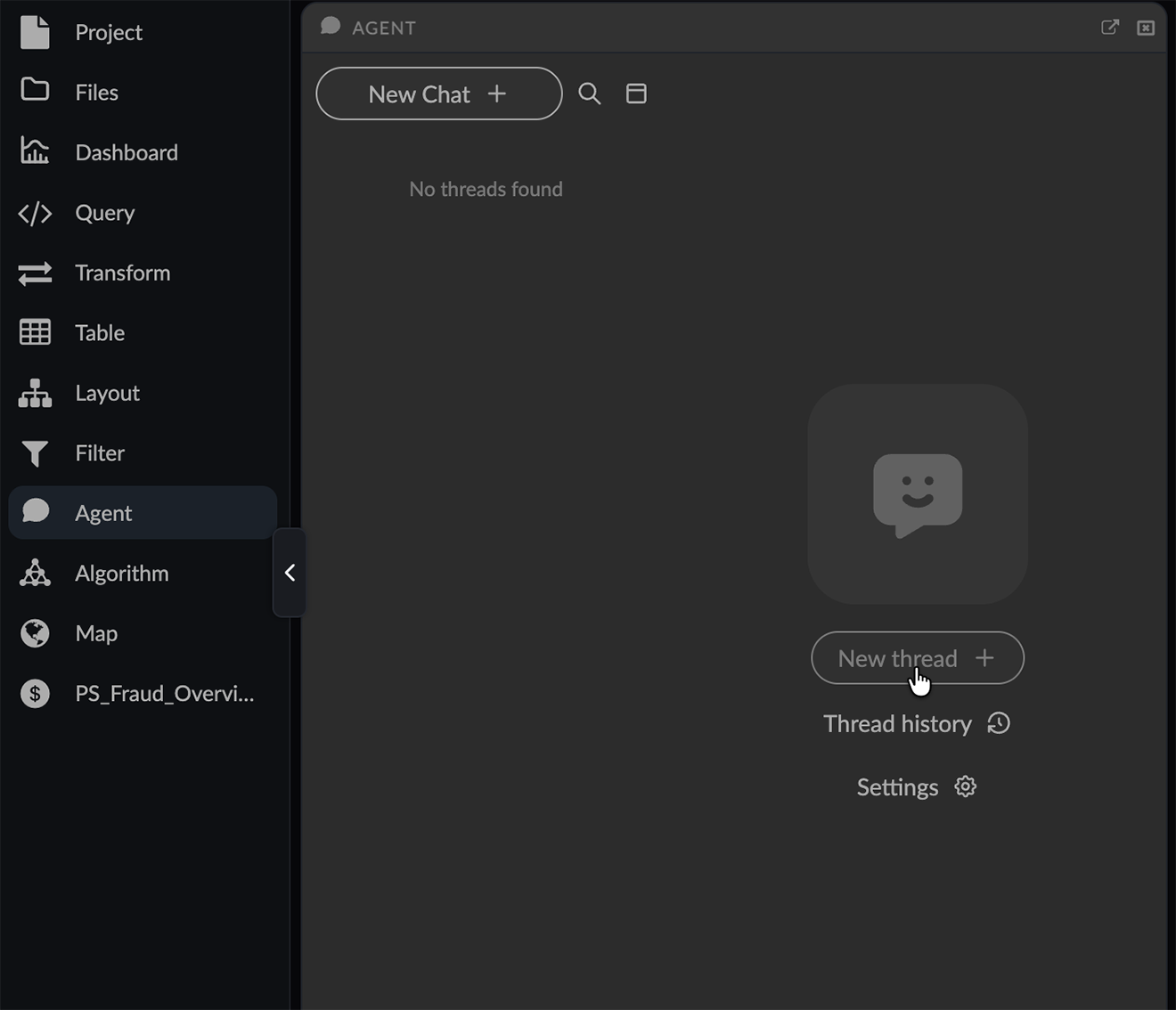Viewport: 1176px width, 1010px height.
Task: Click the Agent chat bubble icon in sidebar
Action: click(35, 511)
